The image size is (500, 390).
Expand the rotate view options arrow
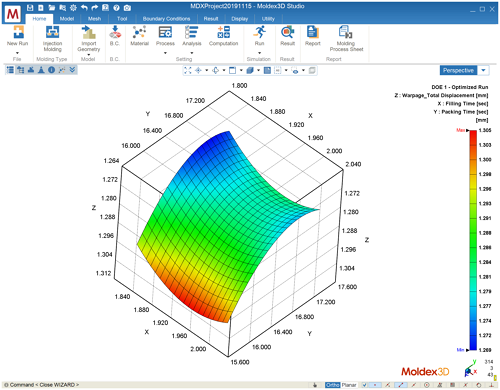[x=224, y=70]
